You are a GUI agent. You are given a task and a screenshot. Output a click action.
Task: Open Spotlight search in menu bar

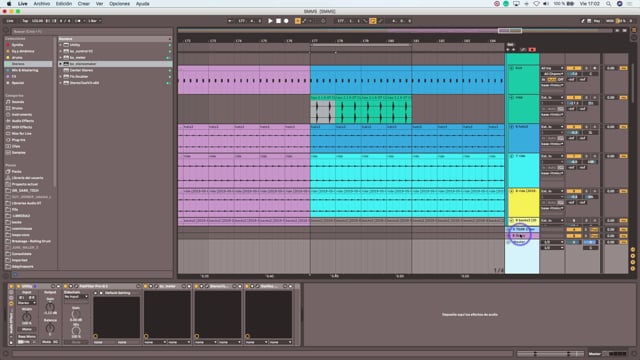click(x=608, y=4)
